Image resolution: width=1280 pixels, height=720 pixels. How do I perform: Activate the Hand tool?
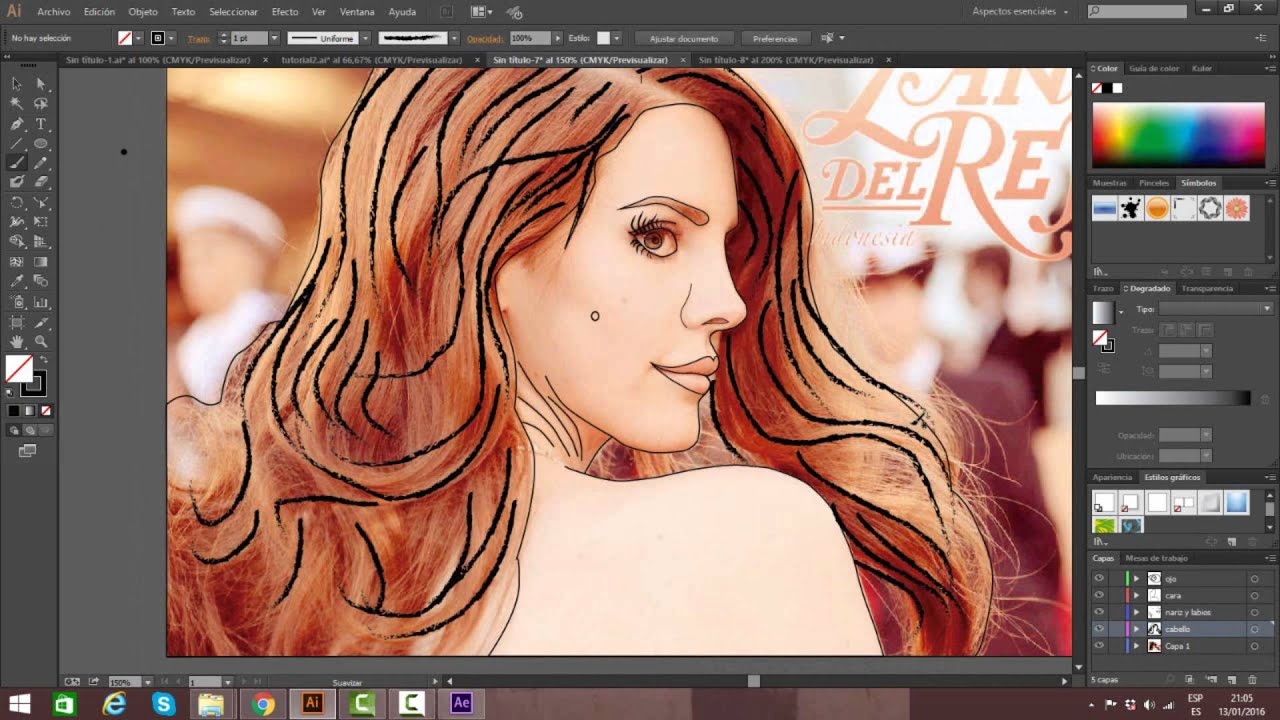[17, 342]
